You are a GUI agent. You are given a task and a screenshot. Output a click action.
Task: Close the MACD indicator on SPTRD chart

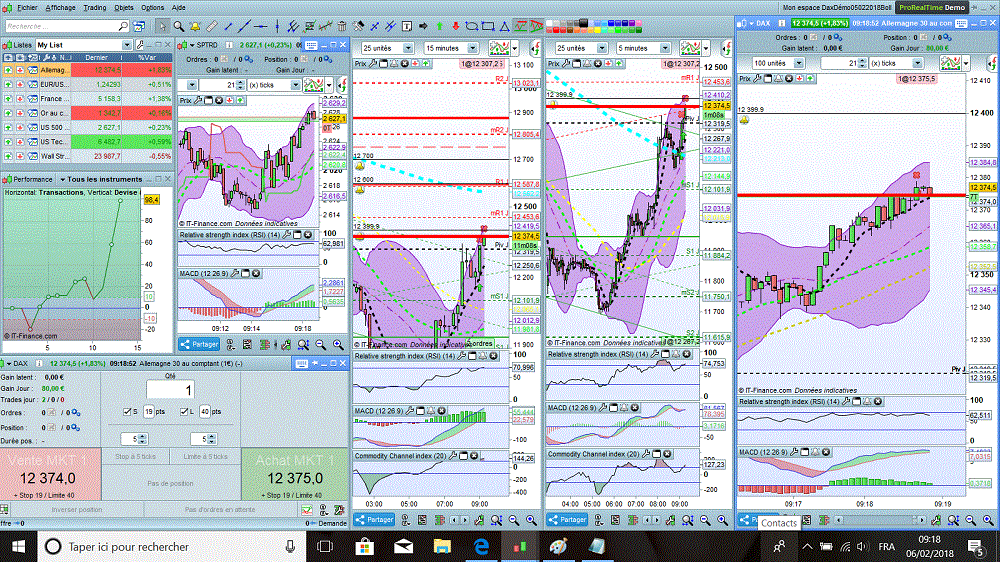click(x=256, y=273)
